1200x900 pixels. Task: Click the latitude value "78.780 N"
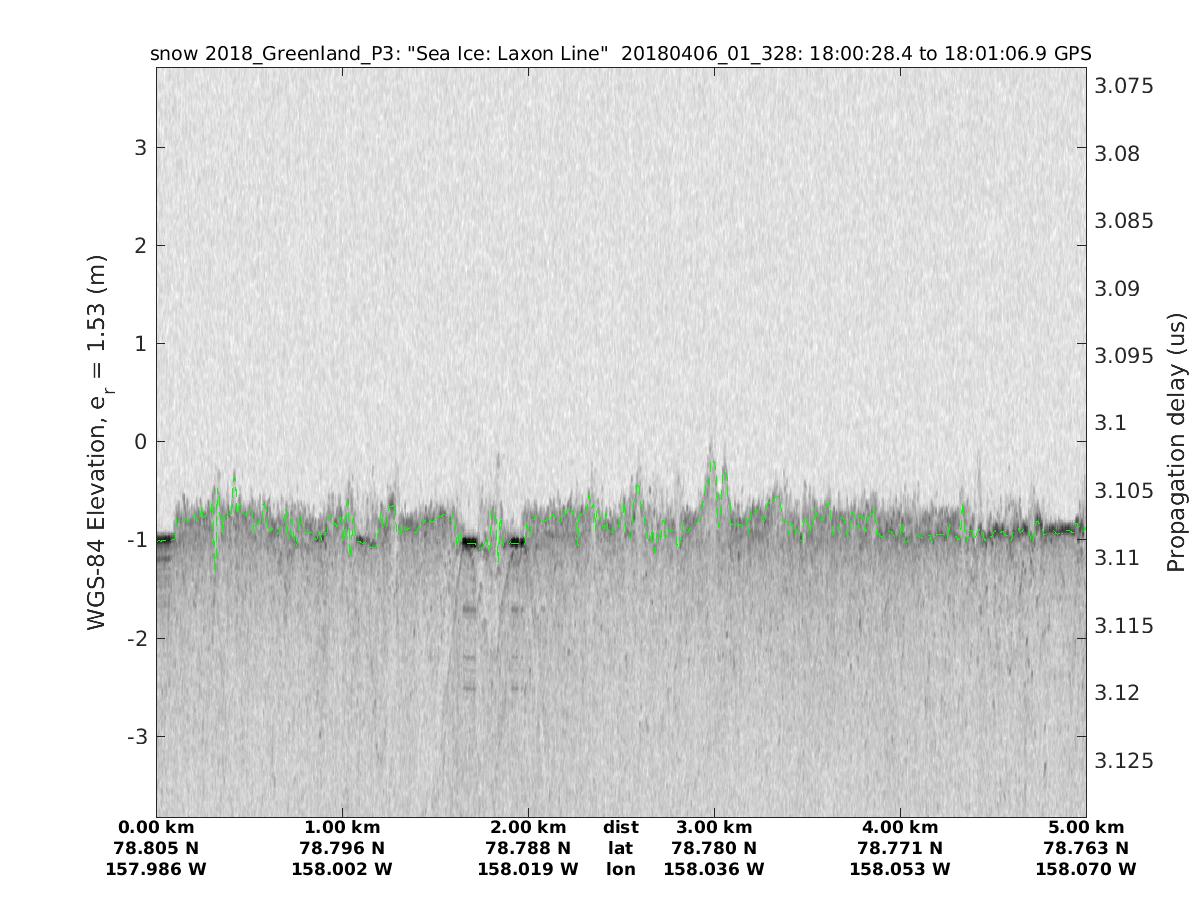point(714,849)
